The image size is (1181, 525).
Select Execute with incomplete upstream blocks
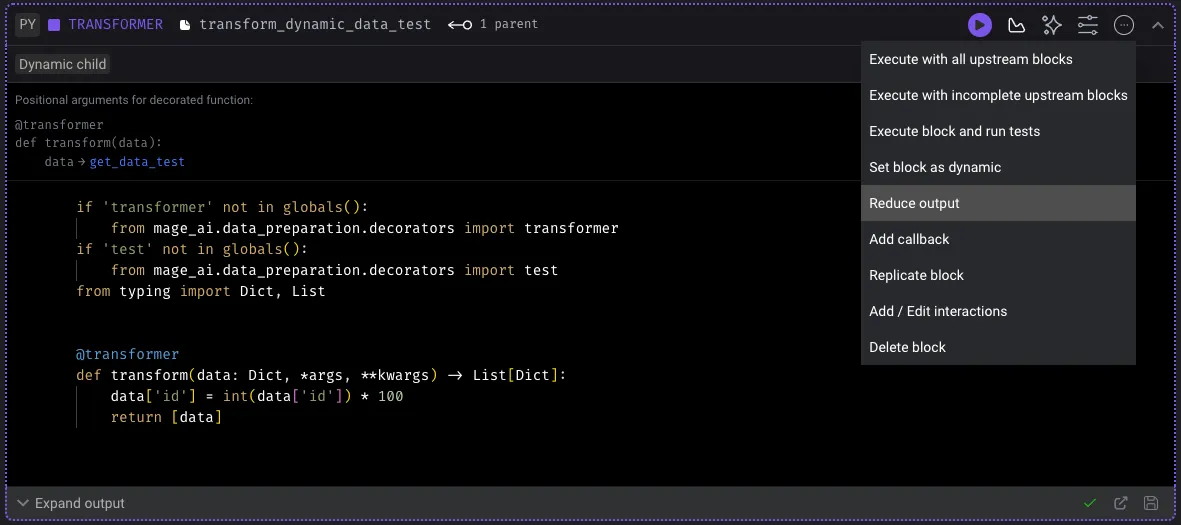coord(998,96)
